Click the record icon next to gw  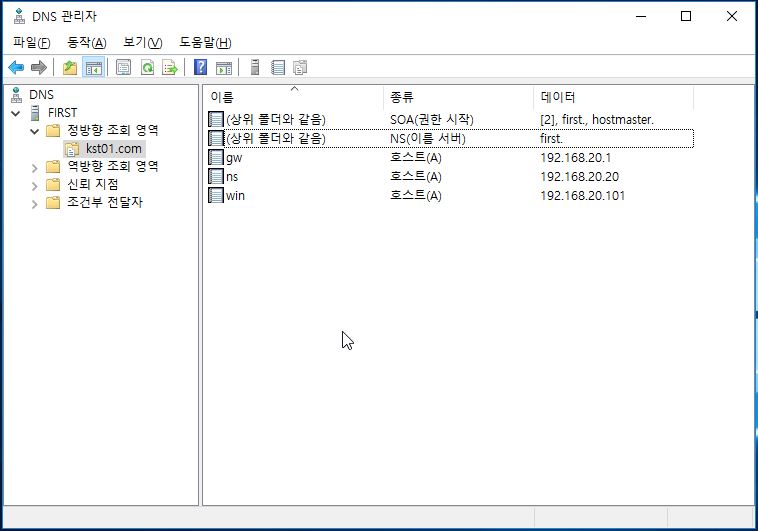(216, 157)
